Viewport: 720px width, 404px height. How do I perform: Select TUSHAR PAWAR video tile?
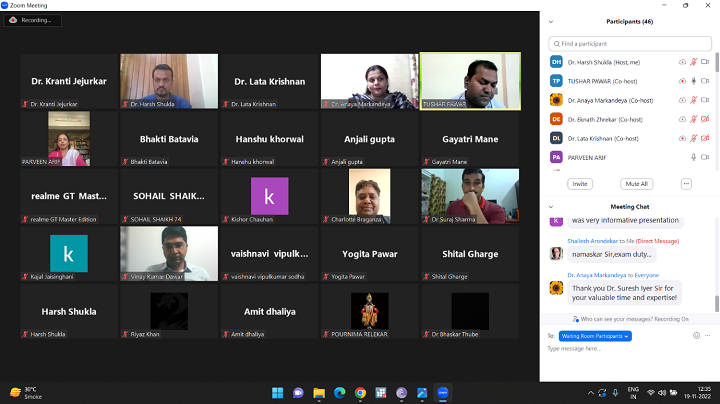click(470, 81)
